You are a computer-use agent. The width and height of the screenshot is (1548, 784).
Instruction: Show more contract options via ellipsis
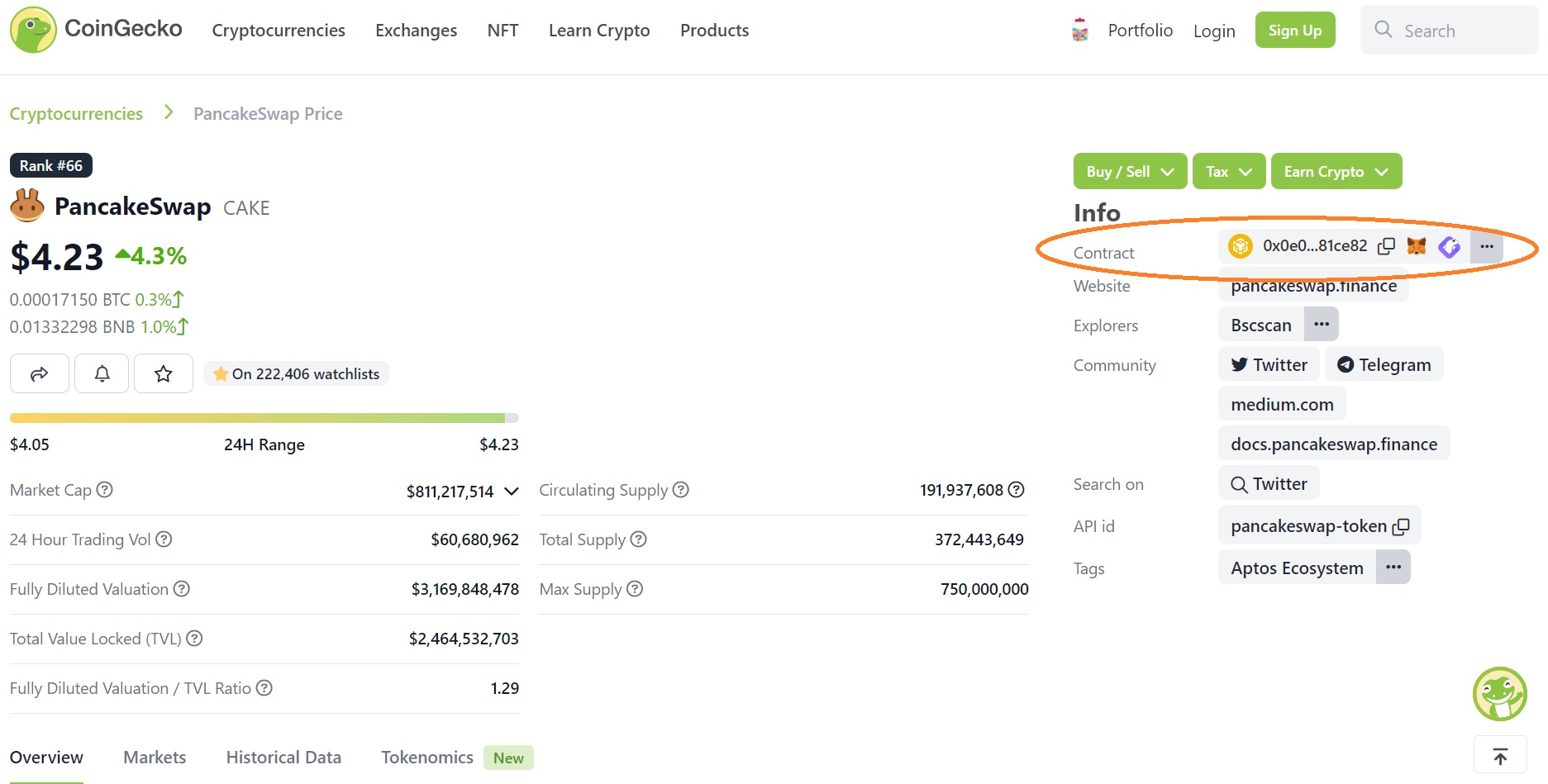(1487, 245)
